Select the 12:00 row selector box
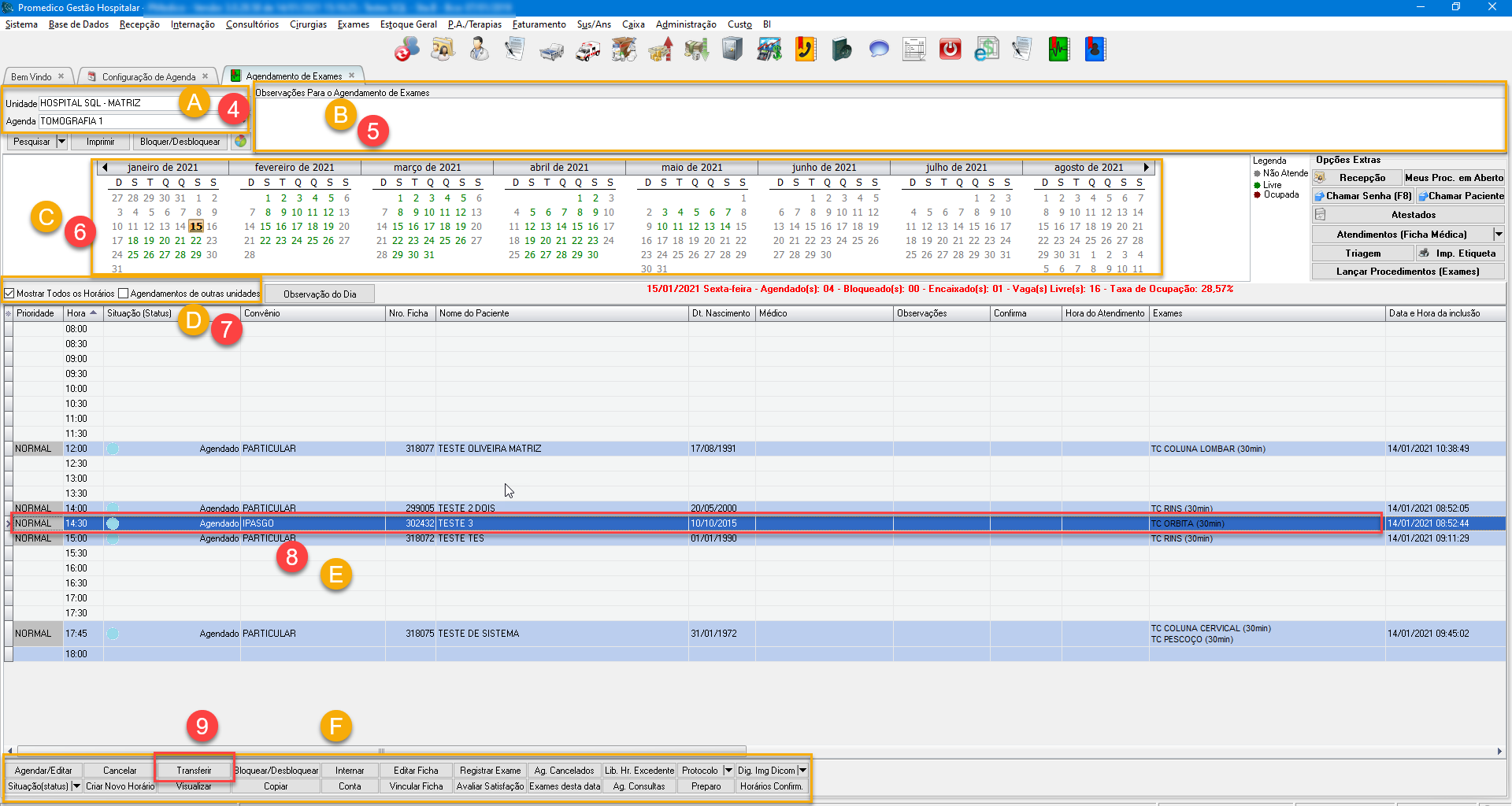This screenshot has height=806, width=1512. click(9, 449)
